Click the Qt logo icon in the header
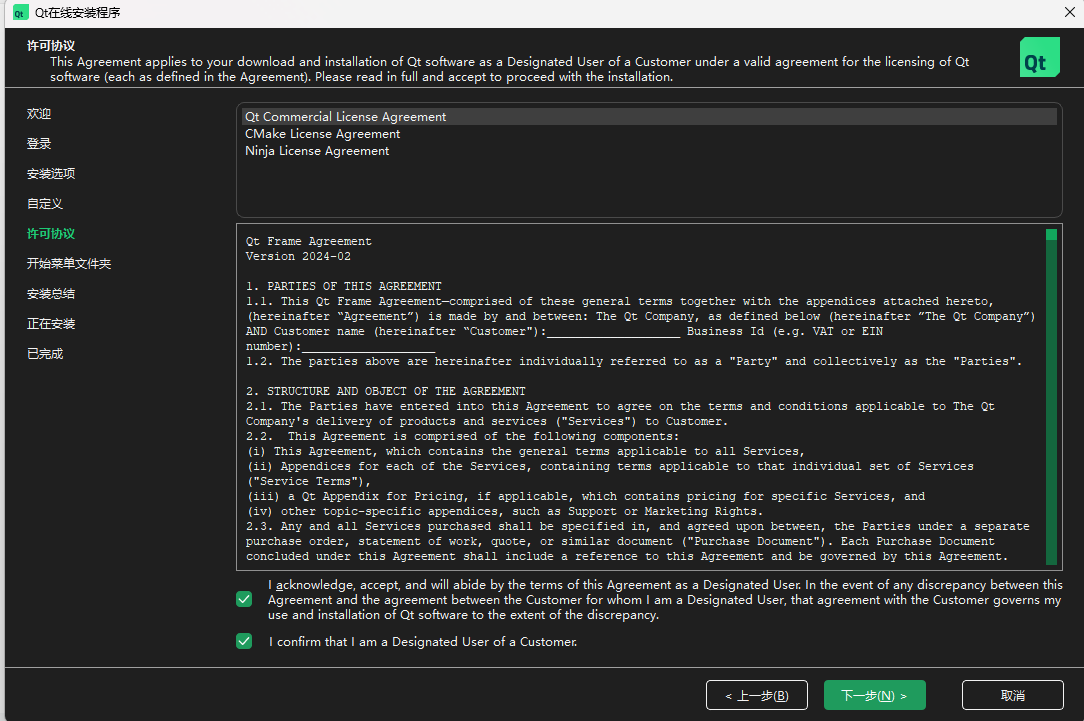 coord(1039,57)
